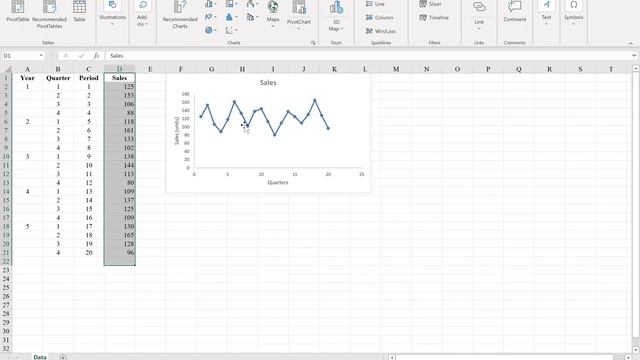Insert a PivotChart
Image resolution: width=640 pixels, height=360 pixels.
coord(299,14)
